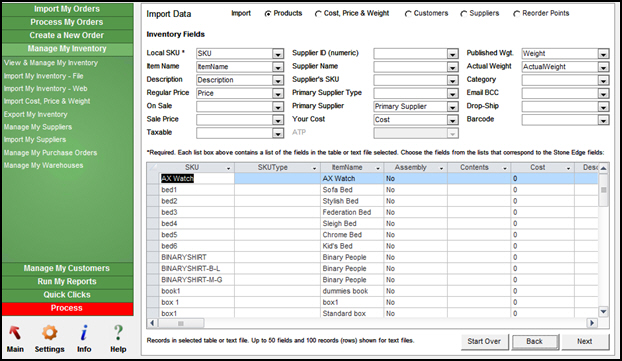The height and width of the screenshot is (361, 622).
Task: Choose the Reorder Points radio button
Action: click(516, 14)
